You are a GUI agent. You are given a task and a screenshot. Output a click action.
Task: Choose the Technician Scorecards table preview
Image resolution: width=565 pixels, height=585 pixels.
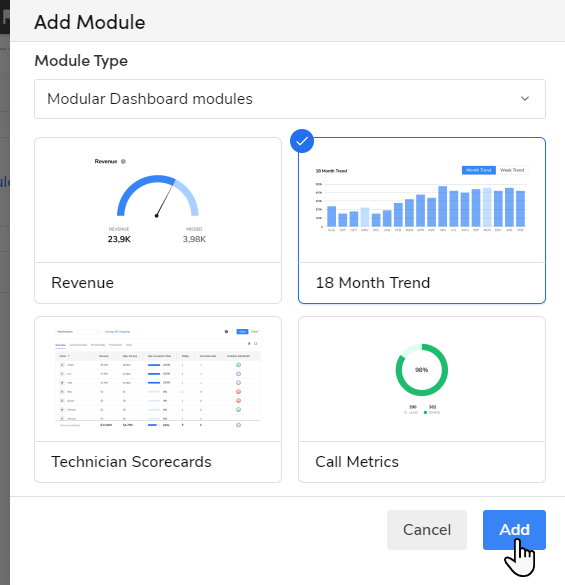[158, 379]
